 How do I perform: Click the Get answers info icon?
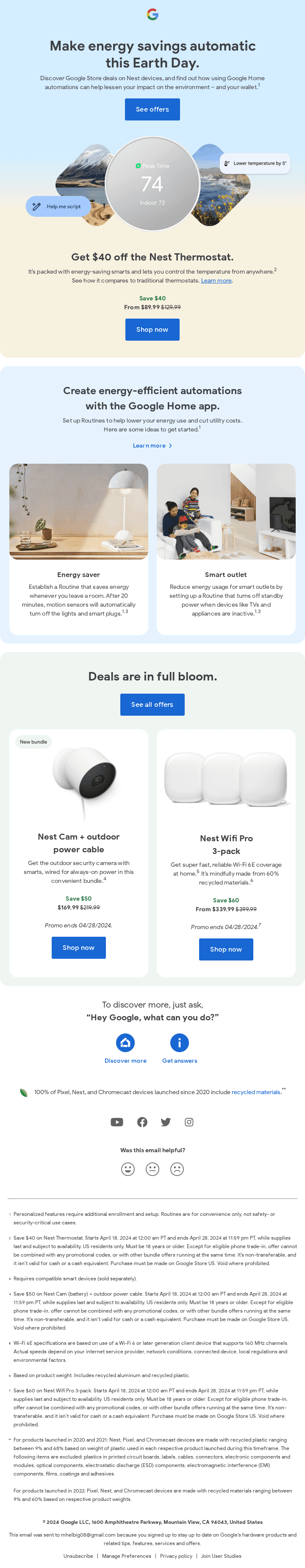pyautogui.click(x=179, y=1043)
